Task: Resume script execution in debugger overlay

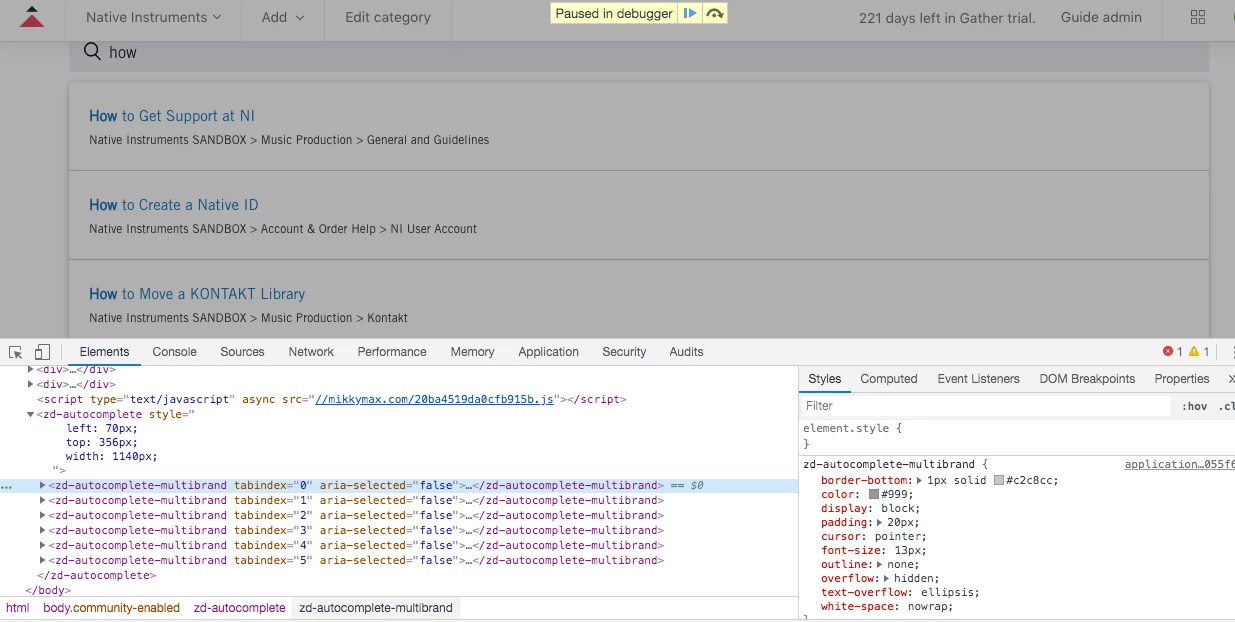Action: point(690,13)
